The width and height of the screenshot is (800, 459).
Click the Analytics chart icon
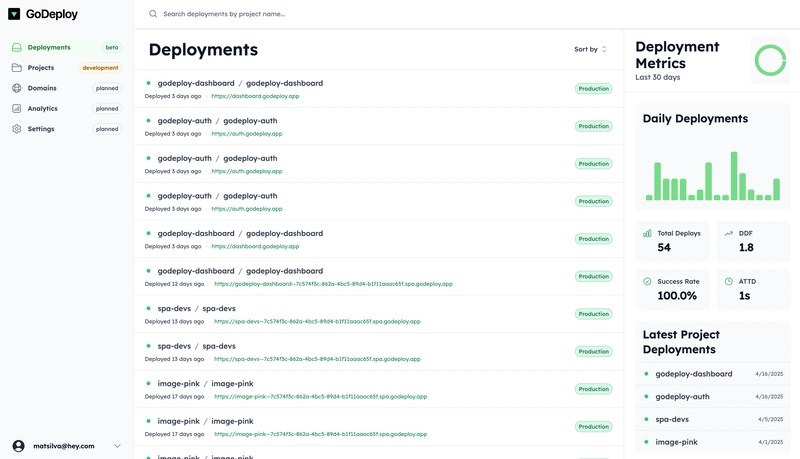pos(17,109)
